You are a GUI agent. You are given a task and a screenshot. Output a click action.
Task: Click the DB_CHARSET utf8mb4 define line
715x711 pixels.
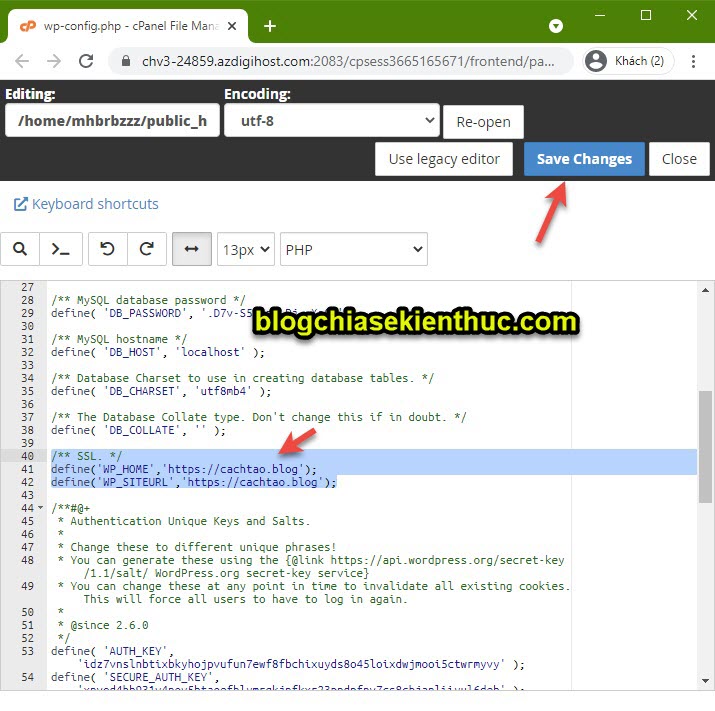click(161, 391)
